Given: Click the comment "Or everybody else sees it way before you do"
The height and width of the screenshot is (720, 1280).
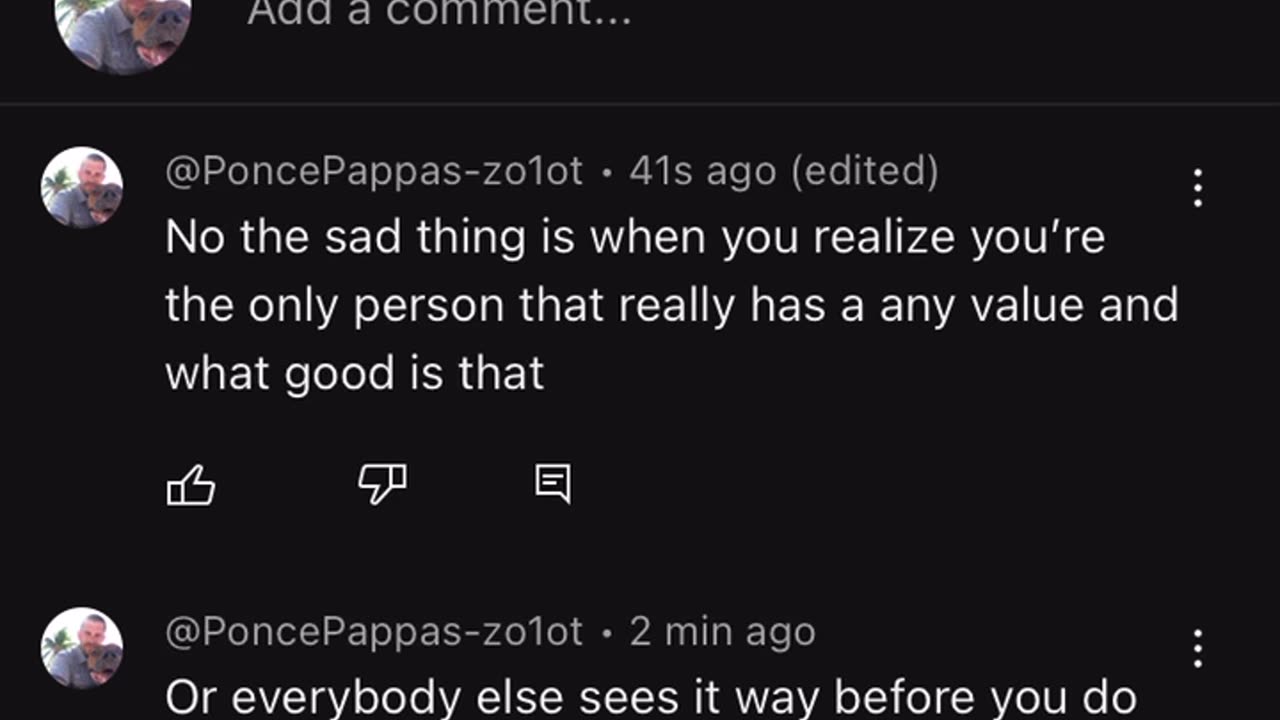Looking at the screenshot, I should coord(650,698).
